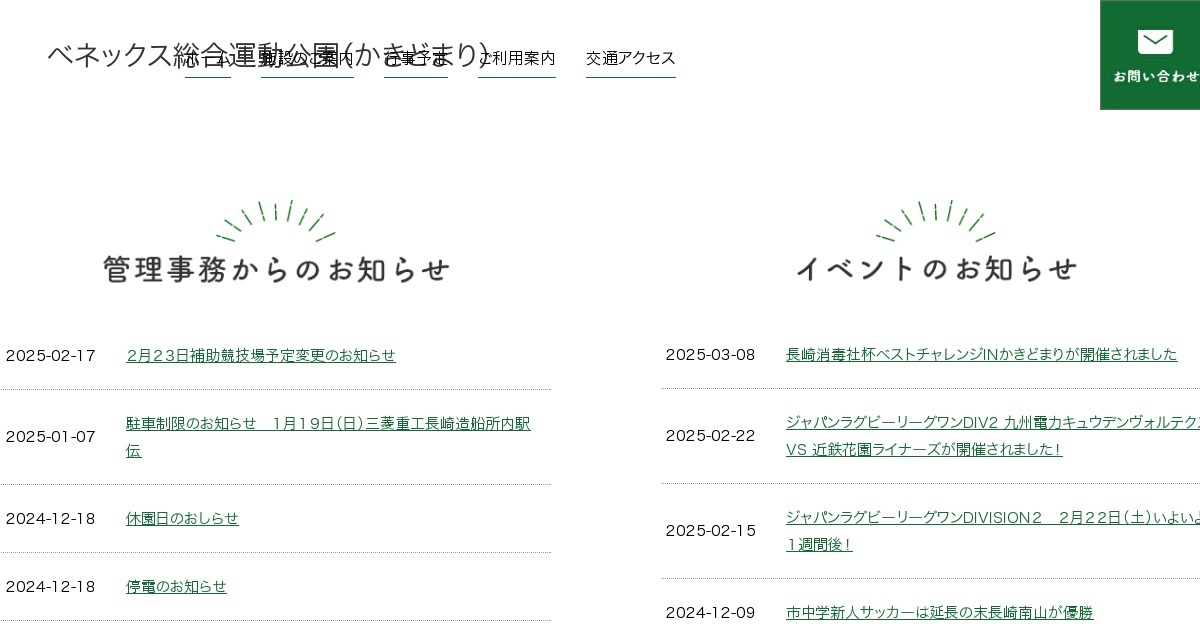
Task: Select 行事予定 event schedule menu item
Action: pyautogui.click(x=415, y=59)
